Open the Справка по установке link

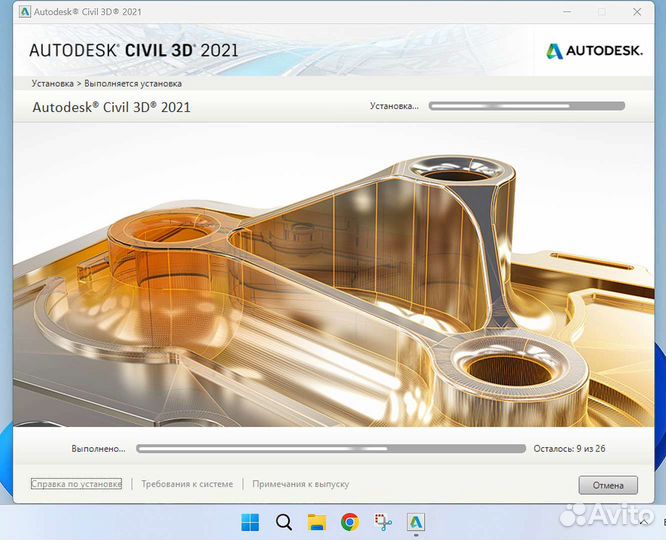coord(77,484)
